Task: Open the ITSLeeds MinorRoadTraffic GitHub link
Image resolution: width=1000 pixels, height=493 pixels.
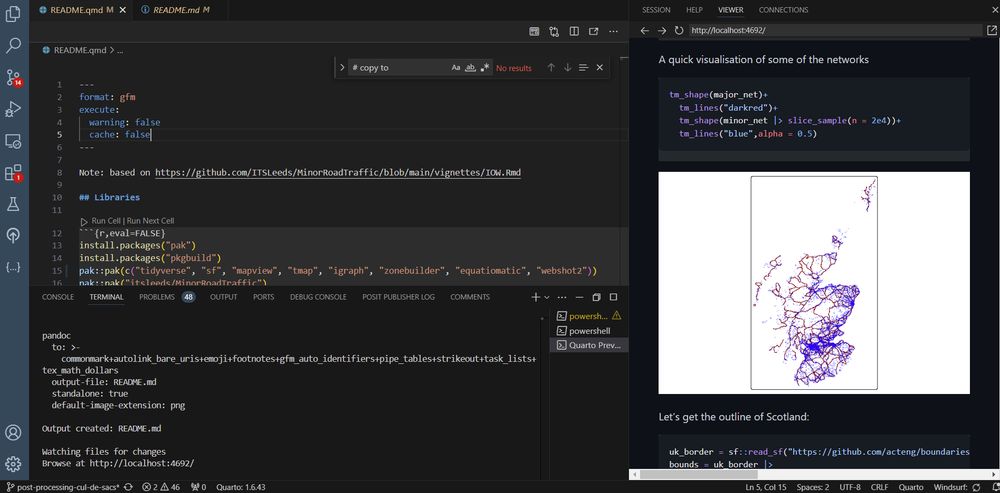Action: pyautogui.click(x=338, y=173)
